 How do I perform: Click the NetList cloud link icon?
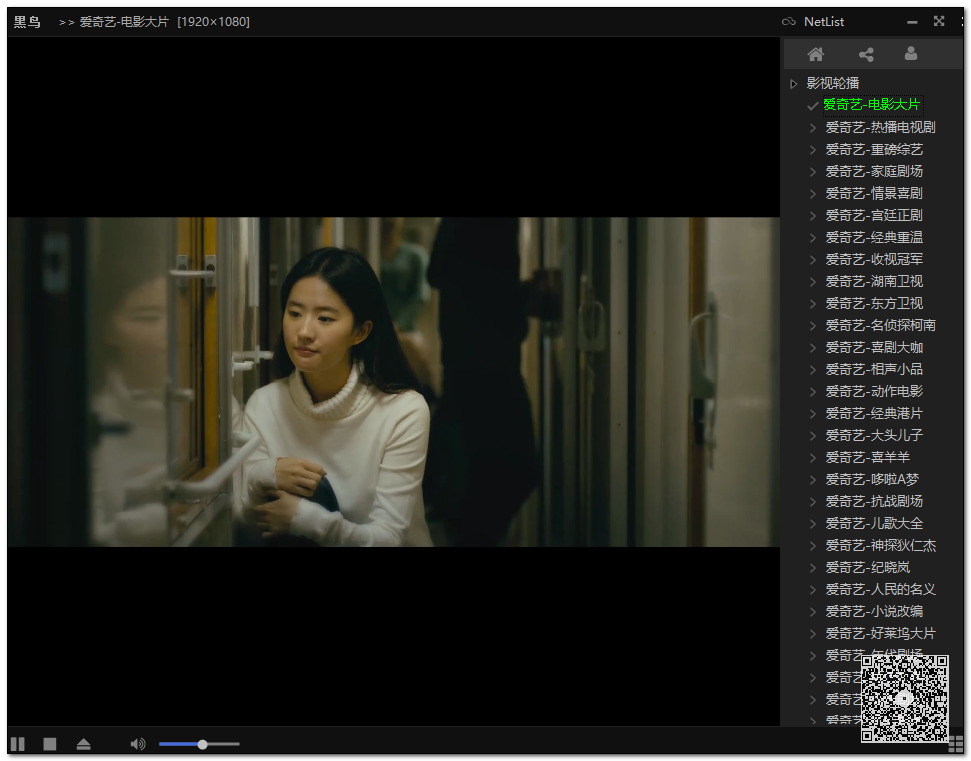click(x=788, y=22)
